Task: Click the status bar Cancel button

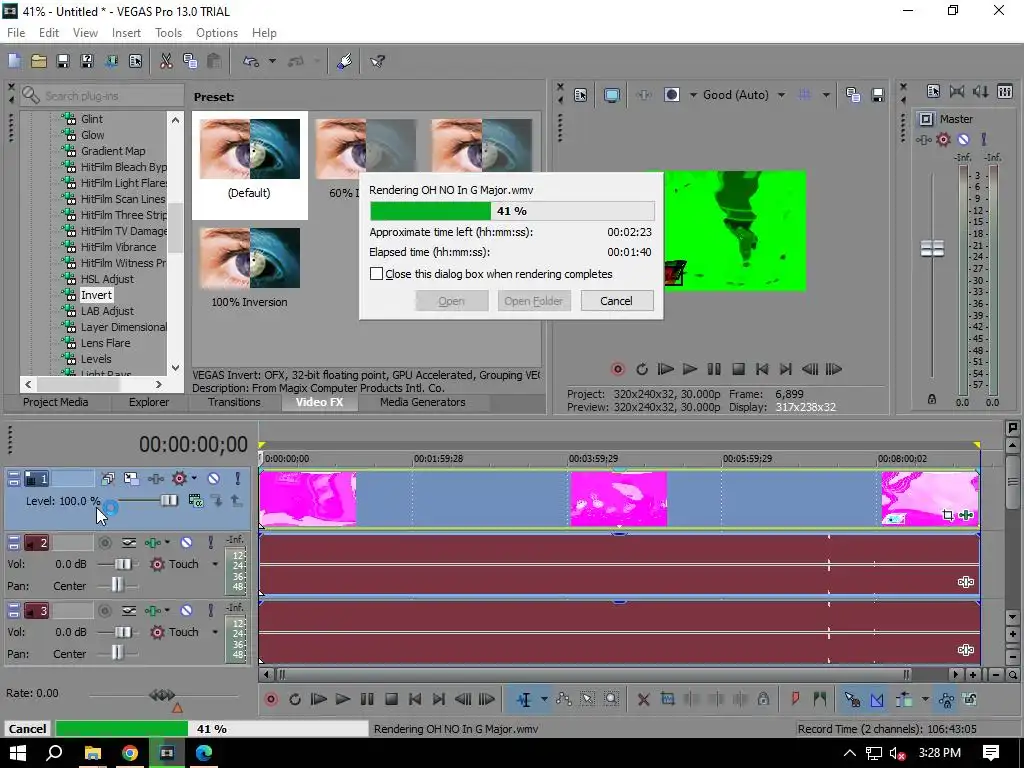Action: point(27,729)
